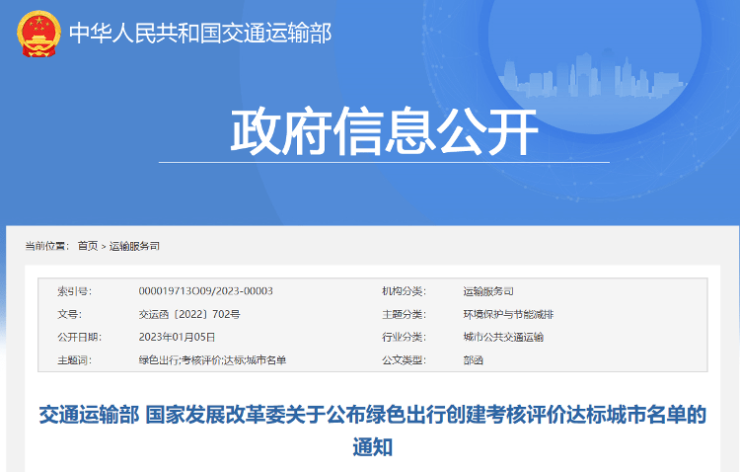
Task: Click the 索引号 label
Action: pos(75,291)
